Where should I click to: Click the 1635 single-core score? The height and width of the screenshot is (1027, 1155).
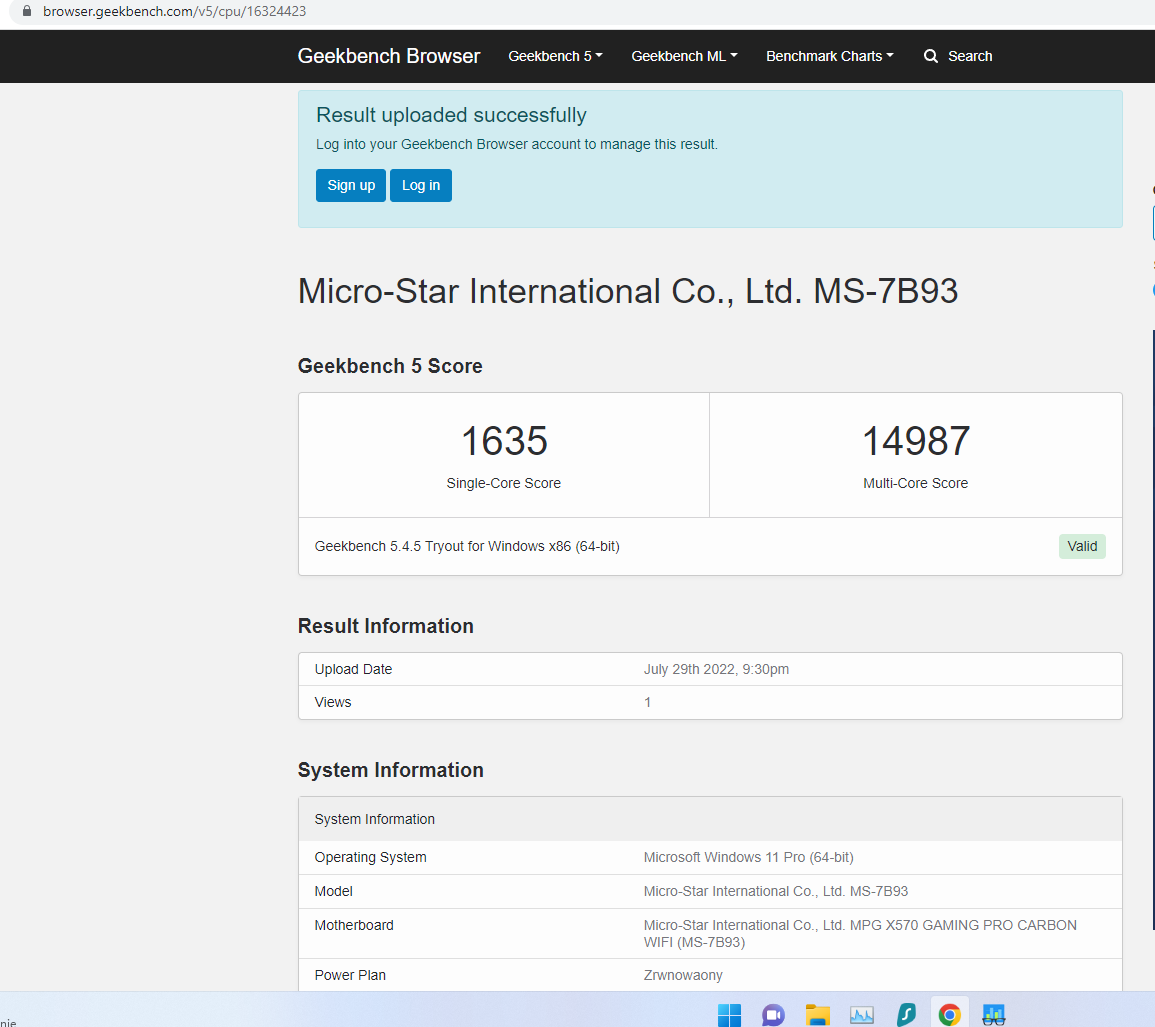[504, 441]
